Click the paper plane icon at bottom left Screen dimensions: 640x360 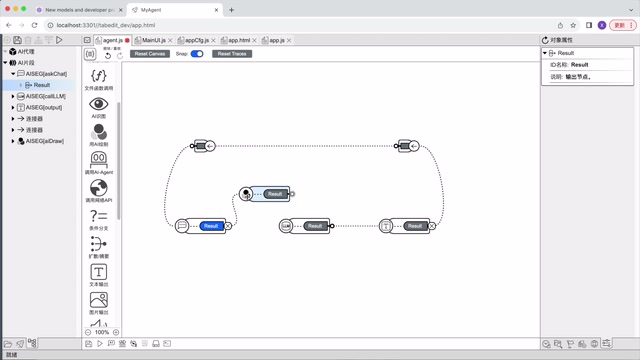pos(20,344)
